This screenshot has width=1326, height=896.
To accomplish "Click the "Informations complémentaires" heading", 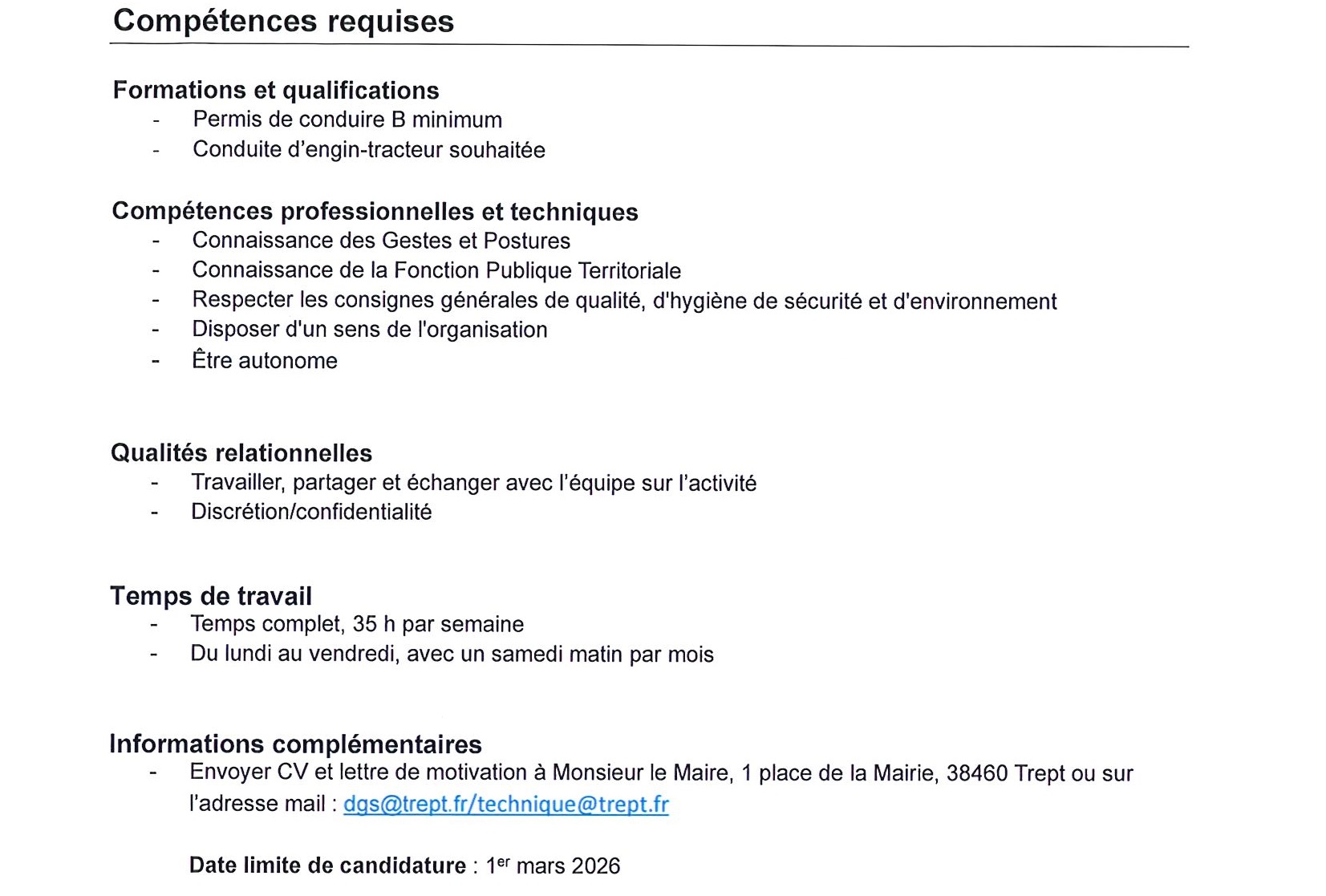I will [x=295, y=744].
